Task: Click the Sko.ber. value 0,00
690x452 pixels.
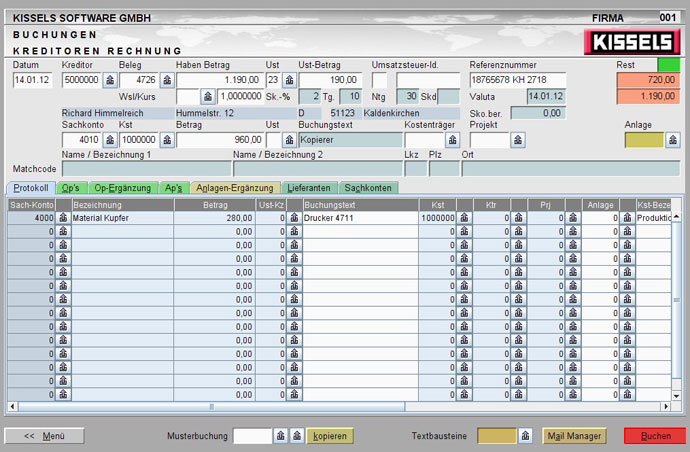Action: [x=538, y=113]
